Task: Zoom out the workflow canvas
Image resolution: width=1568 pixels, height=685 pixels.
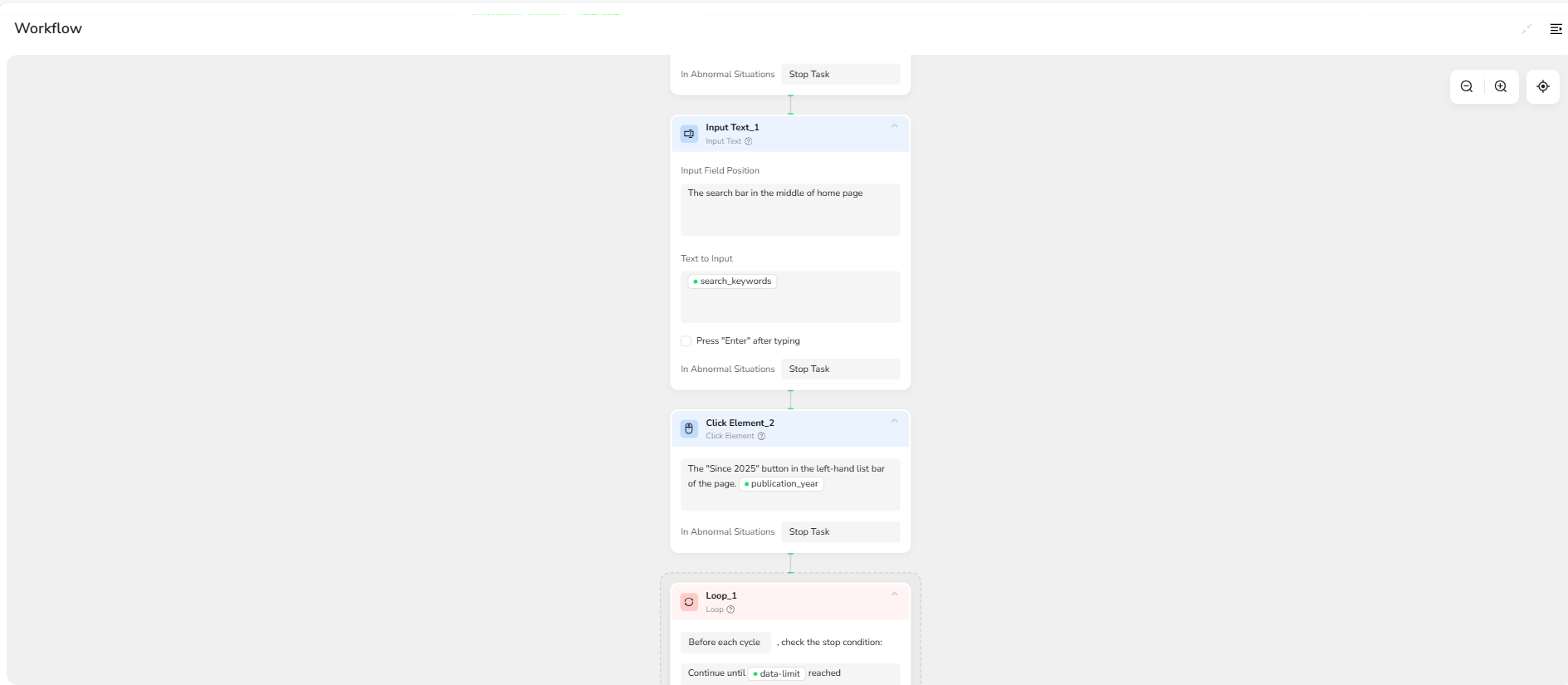Action: click(x=1467, y=86)
